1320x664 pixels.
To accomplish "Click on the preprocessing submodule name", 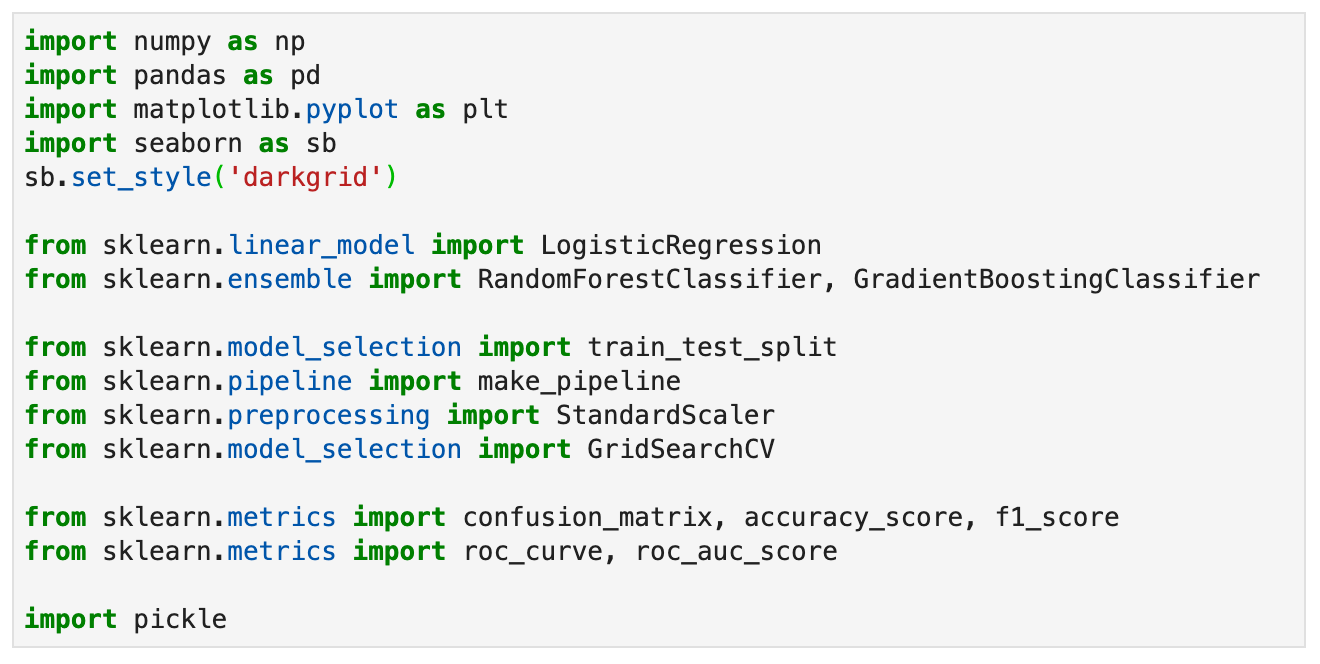I will (328, 415).
